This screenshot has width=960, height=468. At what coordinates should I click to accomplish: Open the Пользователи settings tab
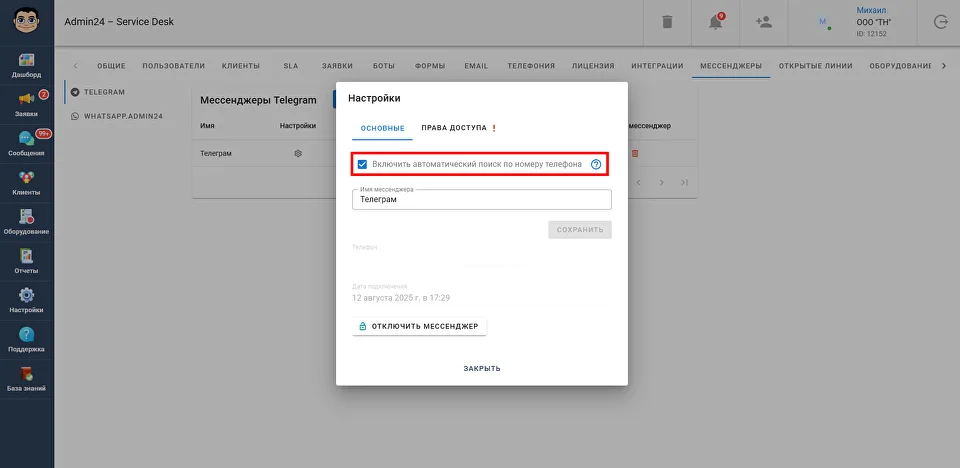coord(174,66)
